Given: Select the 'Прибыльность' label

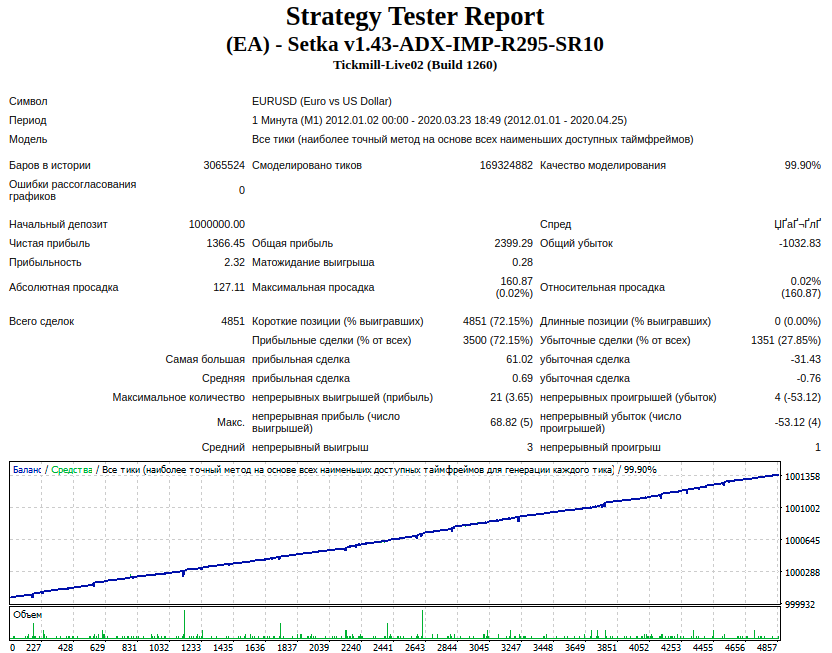Looking at the screenshot, I should click(45, 263).
